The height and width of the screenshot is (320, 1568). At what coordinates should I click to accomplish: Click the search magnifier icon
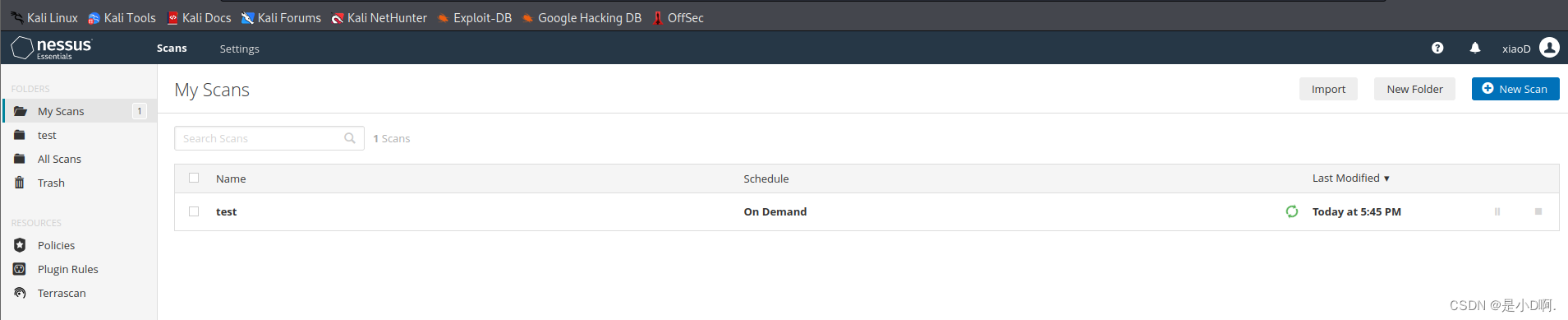pos(350,138)
